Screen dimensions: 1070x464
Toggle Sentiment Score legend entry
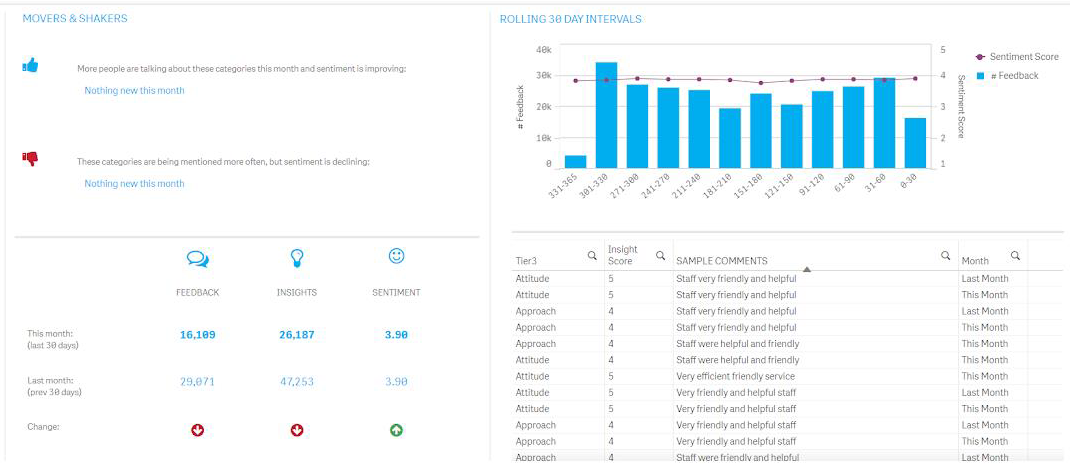pyautogui.click(x=1017, y=57)
